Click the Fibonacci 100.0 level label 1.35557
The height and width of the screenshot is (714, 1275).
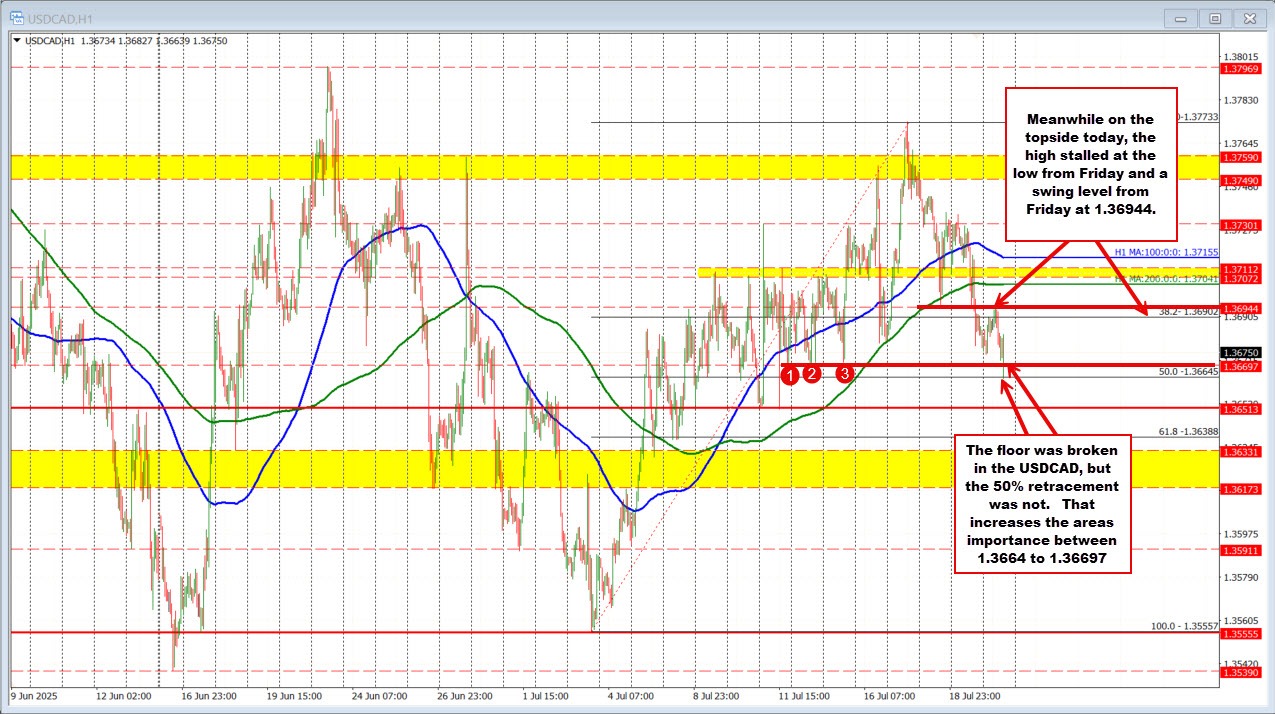(1185, 625)
